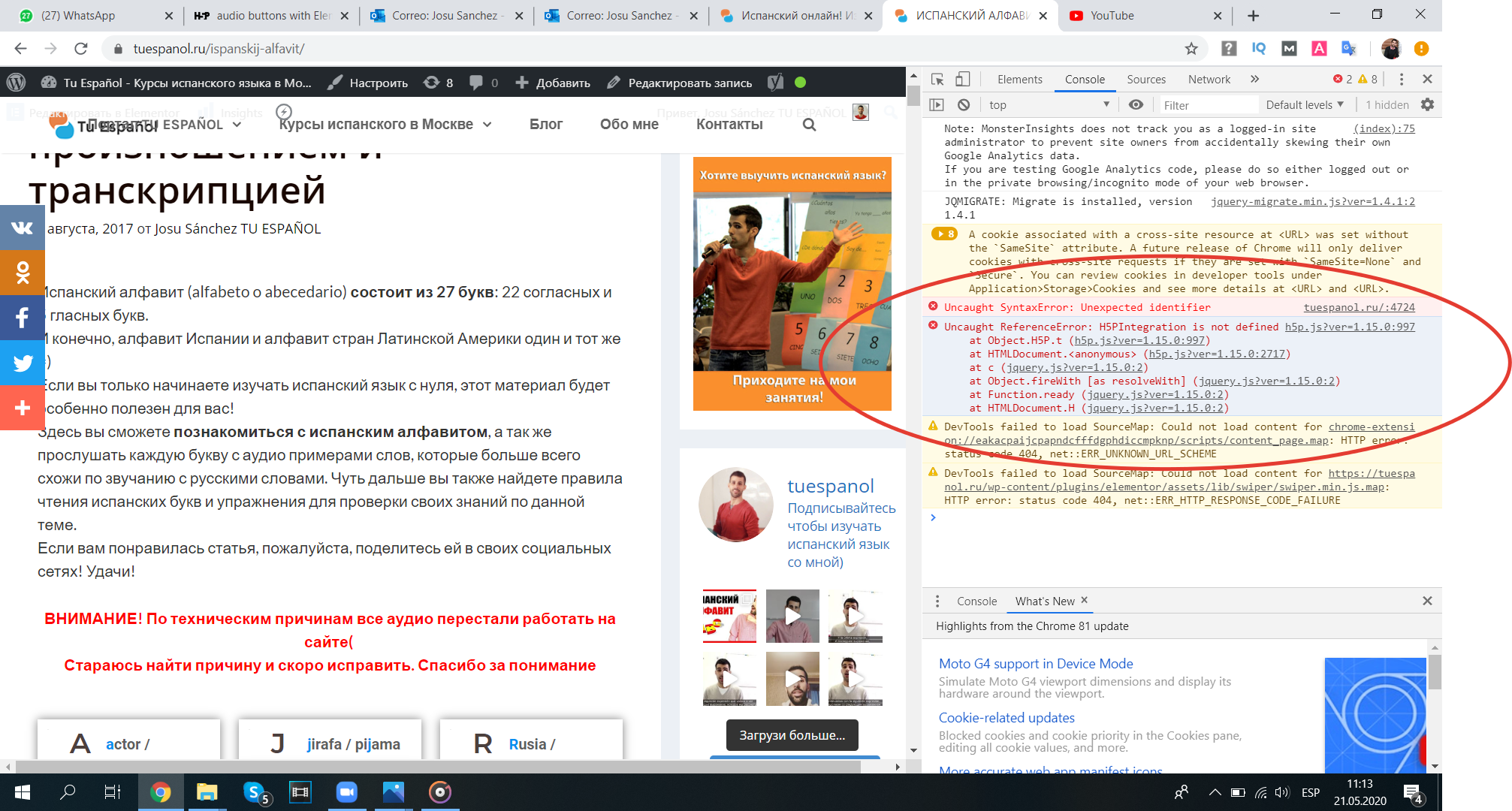Image resolution: width=1512 pixels, height=811 pixels.
Task: Open the Обо мне menu item
Action: pyautogui.click(x=629, y=125)
